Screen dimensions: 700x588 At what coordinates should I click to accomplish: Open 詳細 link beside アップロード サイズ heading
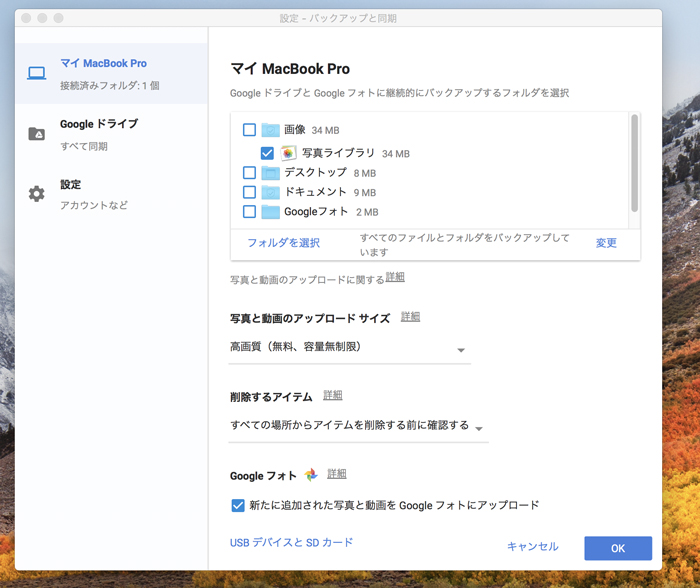(410, 317)
